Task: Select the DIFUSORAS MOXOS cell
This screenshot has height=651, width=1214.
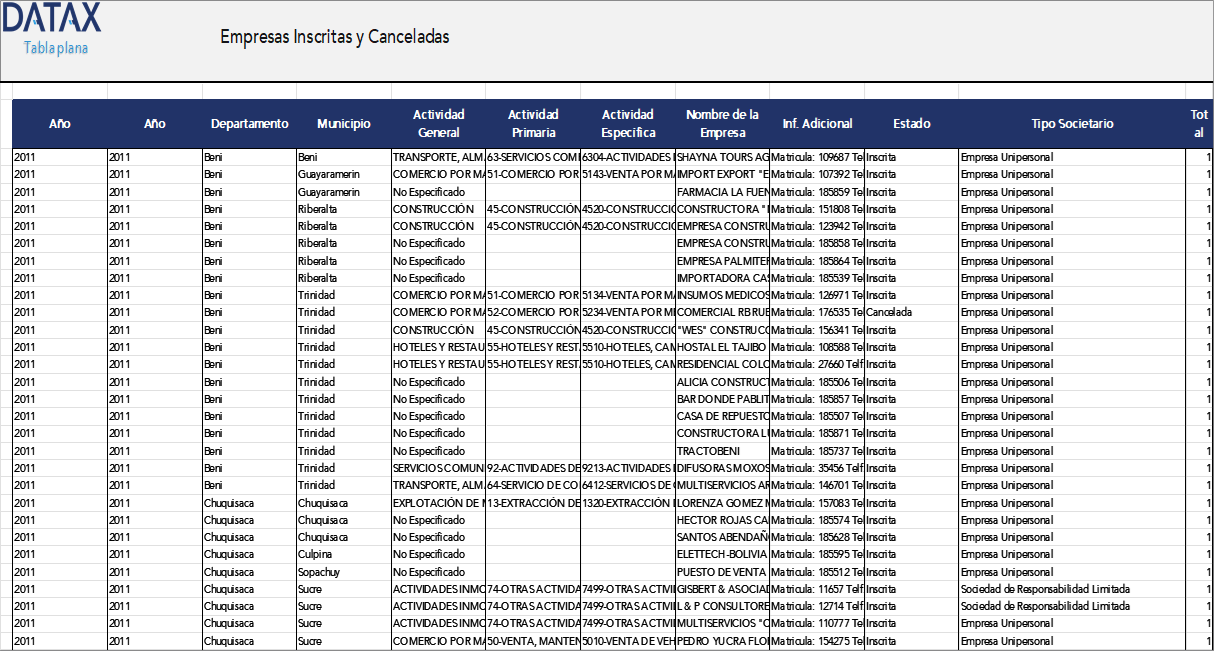Action: (723, 468)
